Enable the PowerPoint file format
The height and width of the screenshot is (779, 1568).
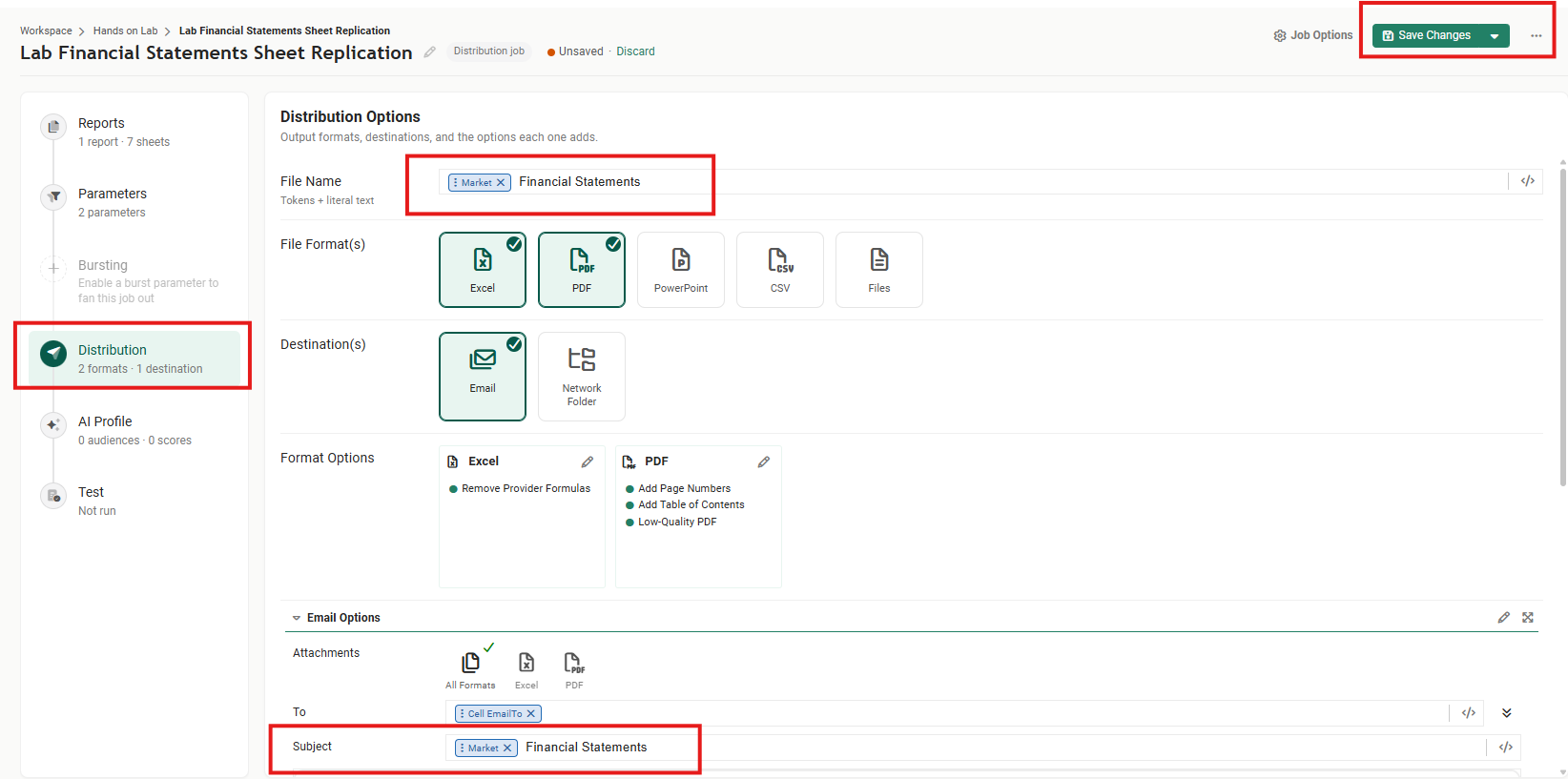(681, 270)
